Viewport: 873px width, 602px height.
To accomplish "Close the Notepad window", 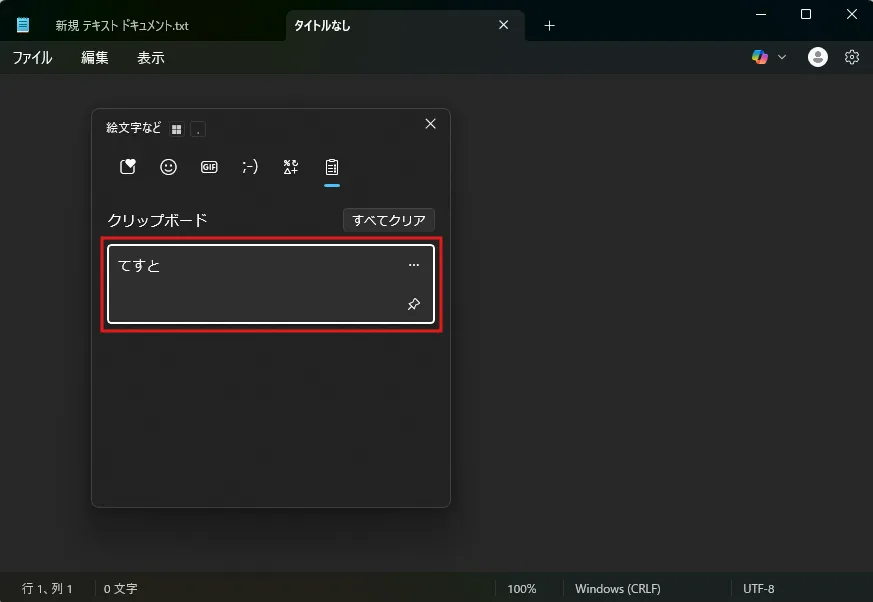I will coord(852,14).
